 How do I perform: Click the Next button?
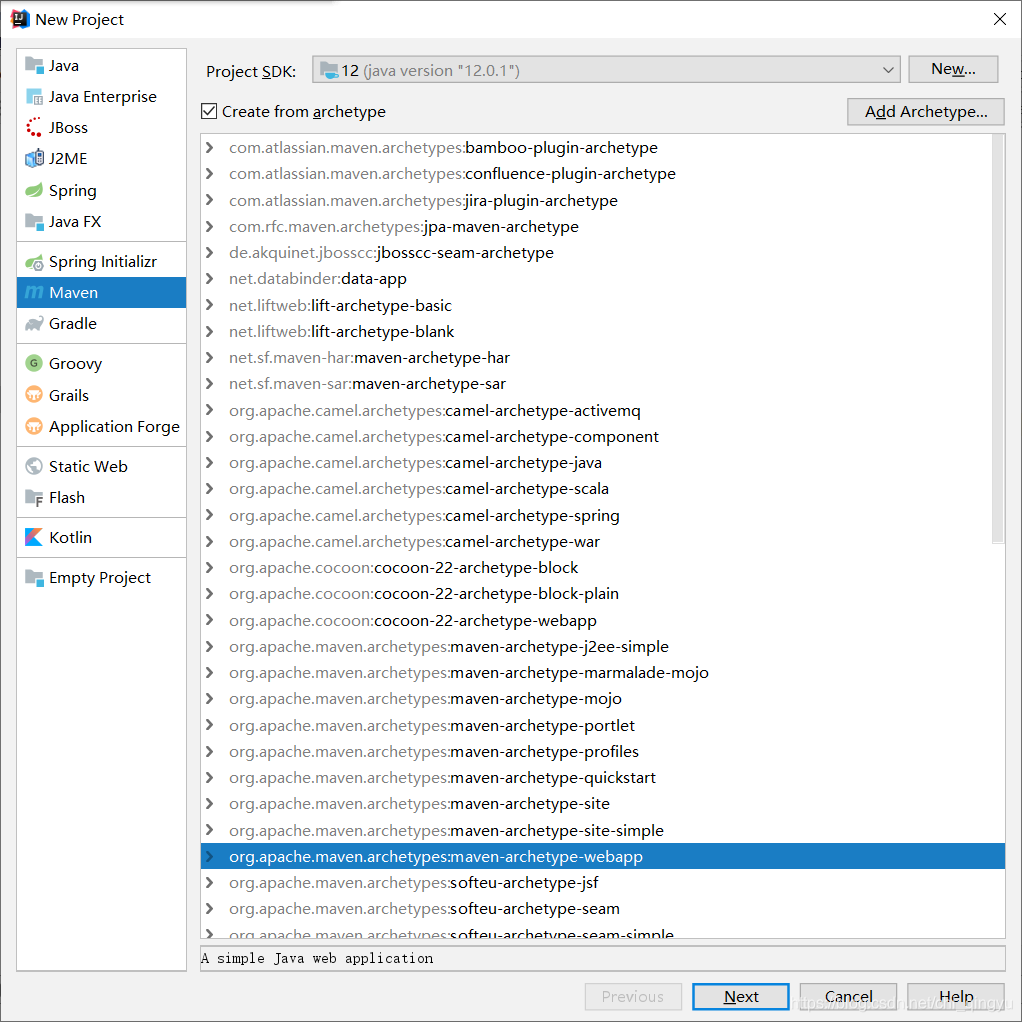pyautogui.click(x=740, y=997)
